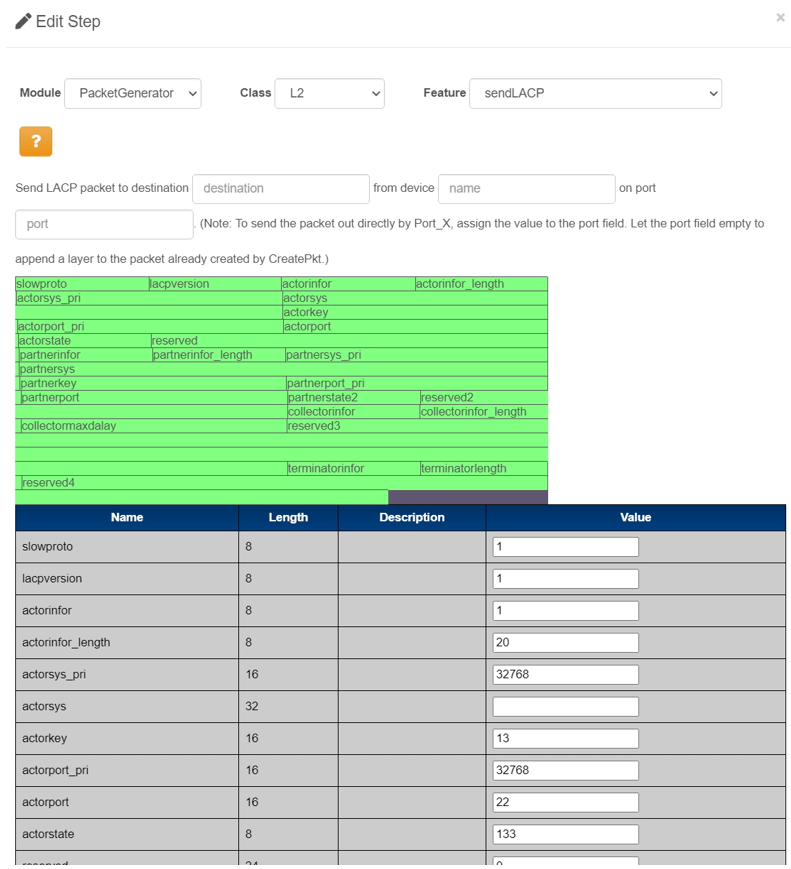This screenshot has width=791, height=869.
Task: Select collectormaxdalay cell in packet diagram
Action: pos(154,426)
